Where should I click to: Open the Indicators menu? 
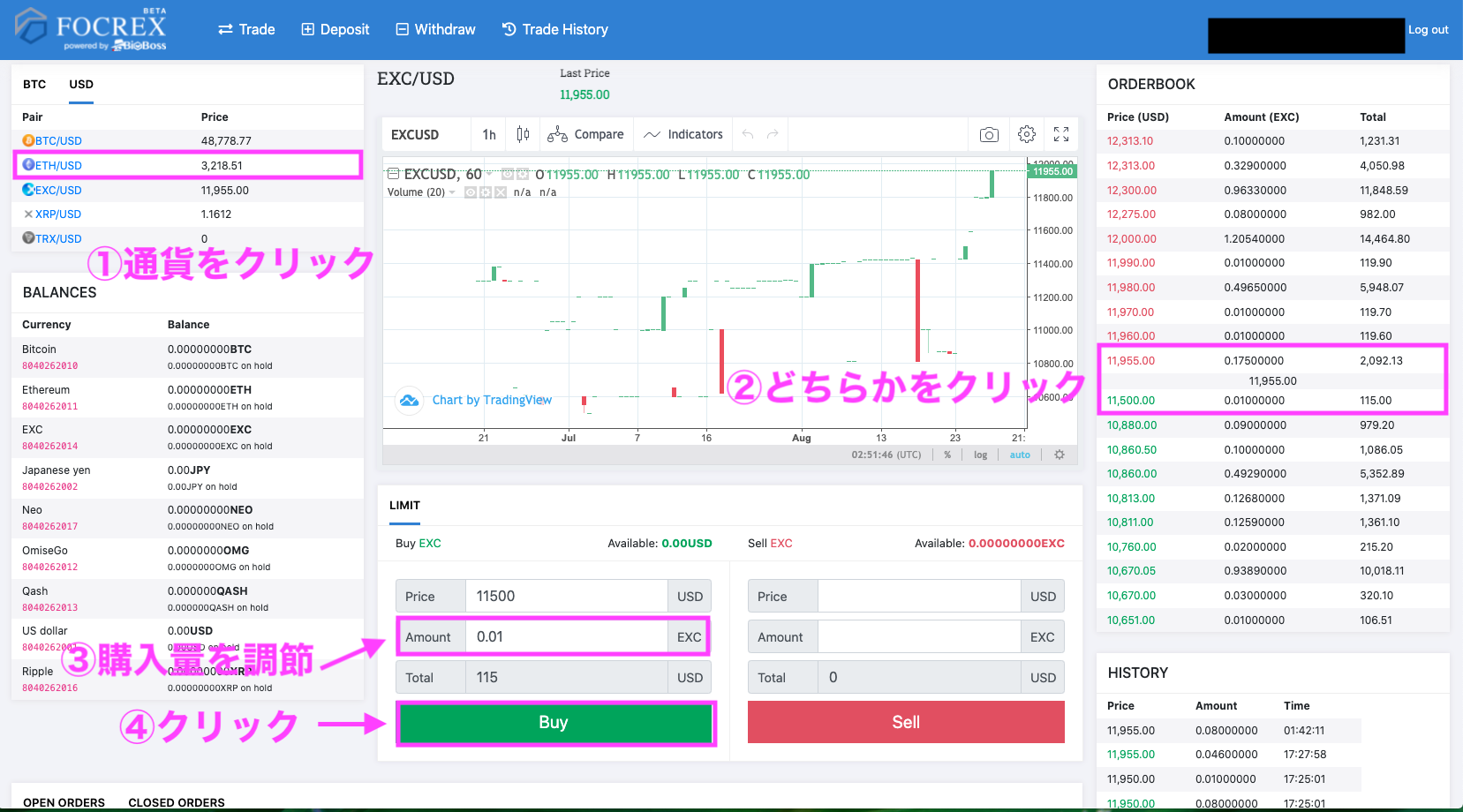(683, 134)
